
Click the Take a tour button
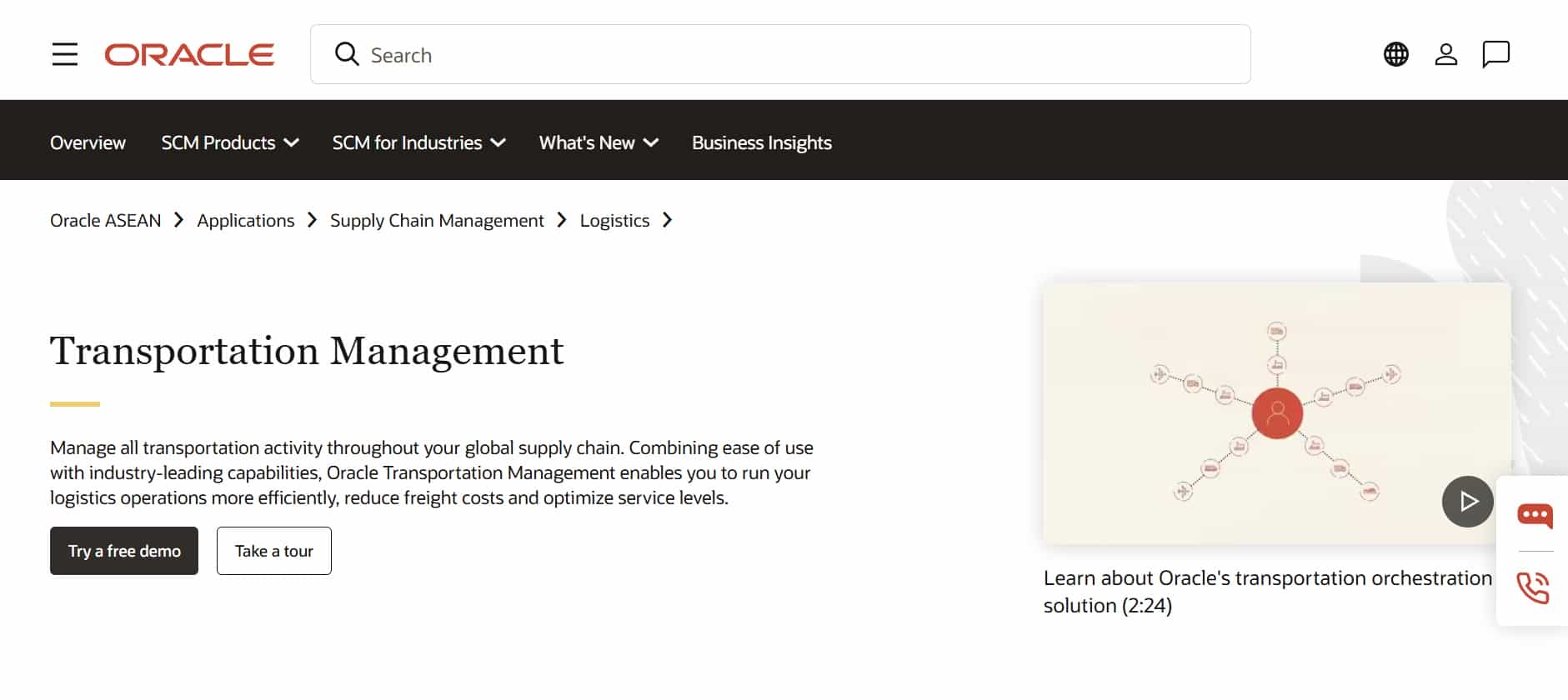(x=274, y=551)
